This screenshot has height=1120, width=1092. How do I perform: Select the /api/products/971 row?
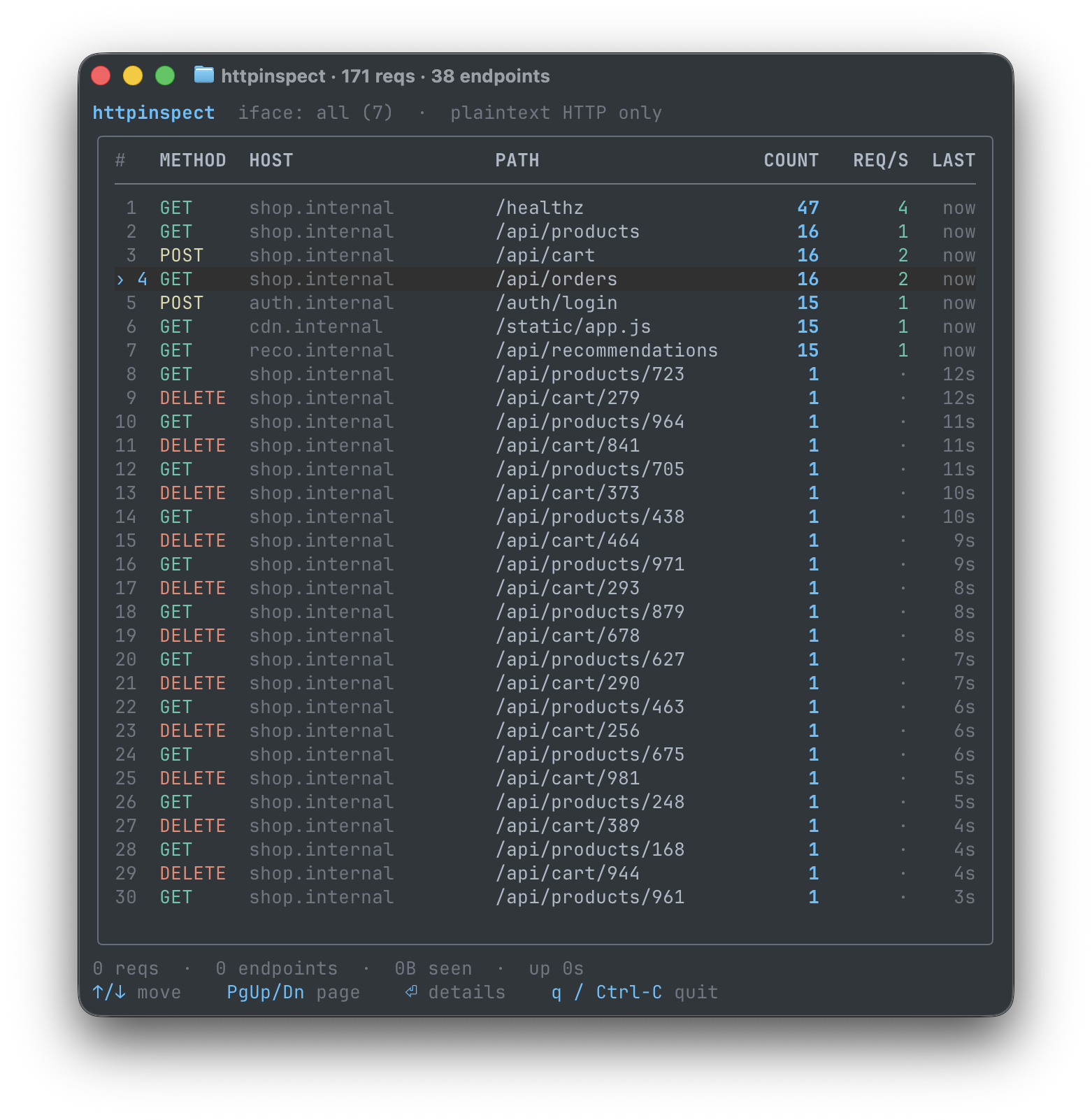coord(545,564)
